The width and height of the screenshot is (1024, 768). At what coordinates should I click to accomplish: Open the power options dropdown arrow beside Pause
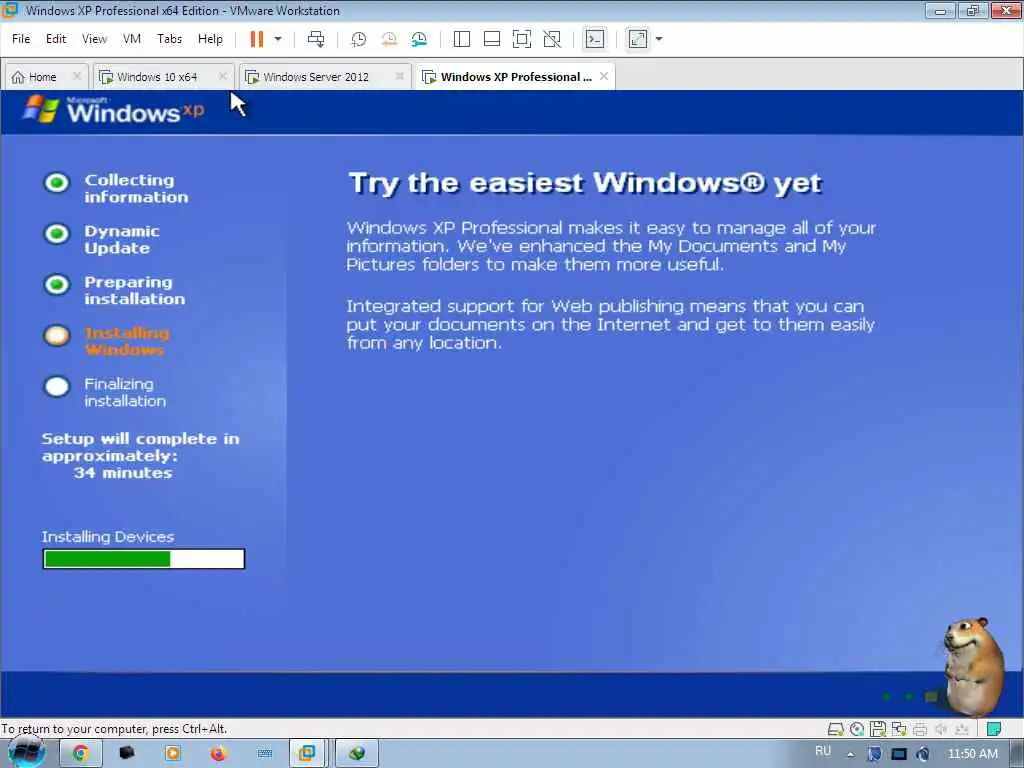pos(278,39)
